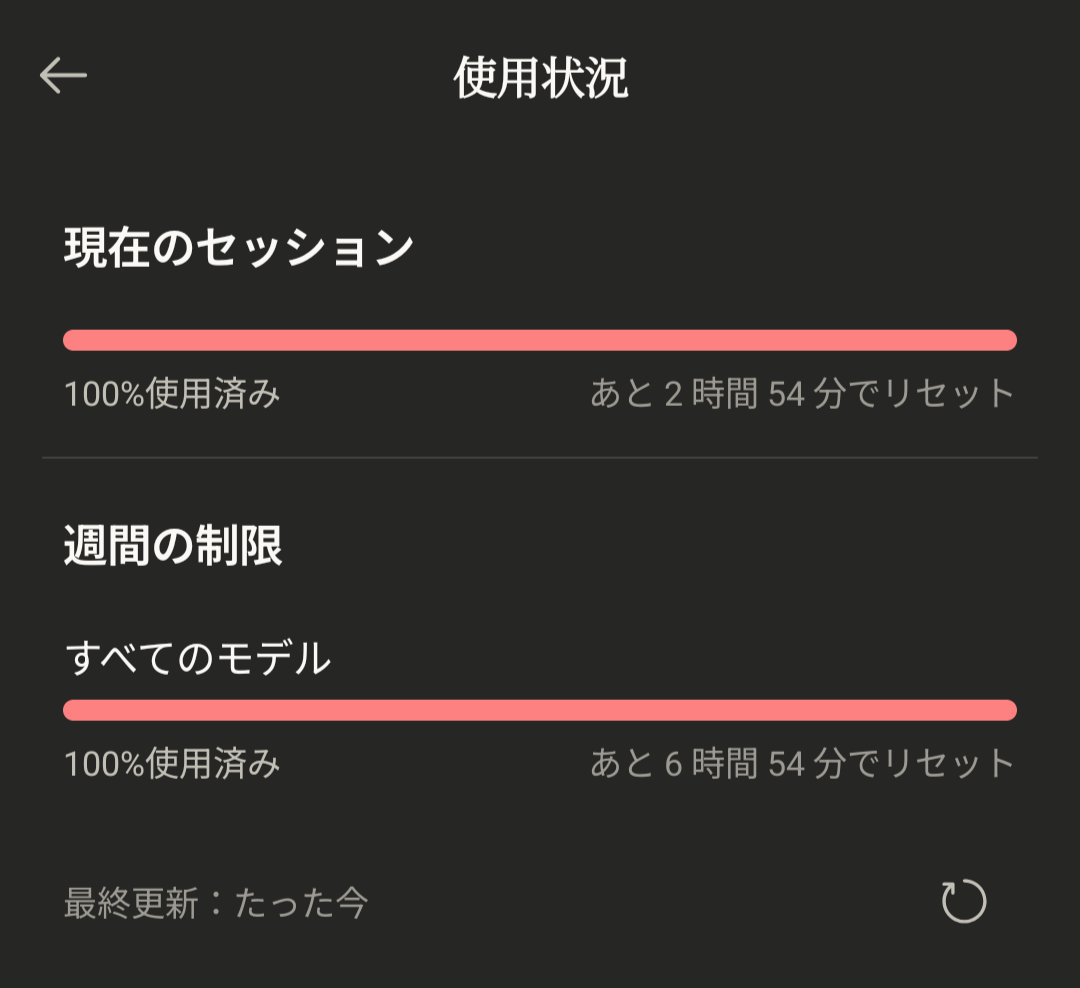Click the 使用状況 page title
The height and width of the screenshot is (988, 1080).
click(x=540, y=78)
